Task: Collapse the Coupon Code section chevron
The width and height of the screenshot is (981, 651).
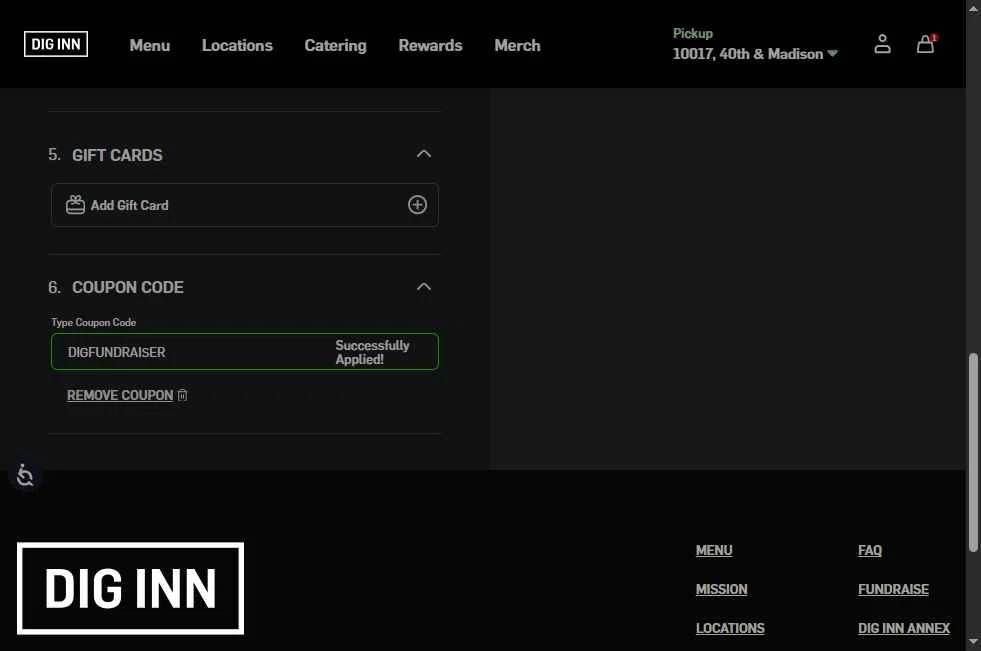Action: coord(424,286)
